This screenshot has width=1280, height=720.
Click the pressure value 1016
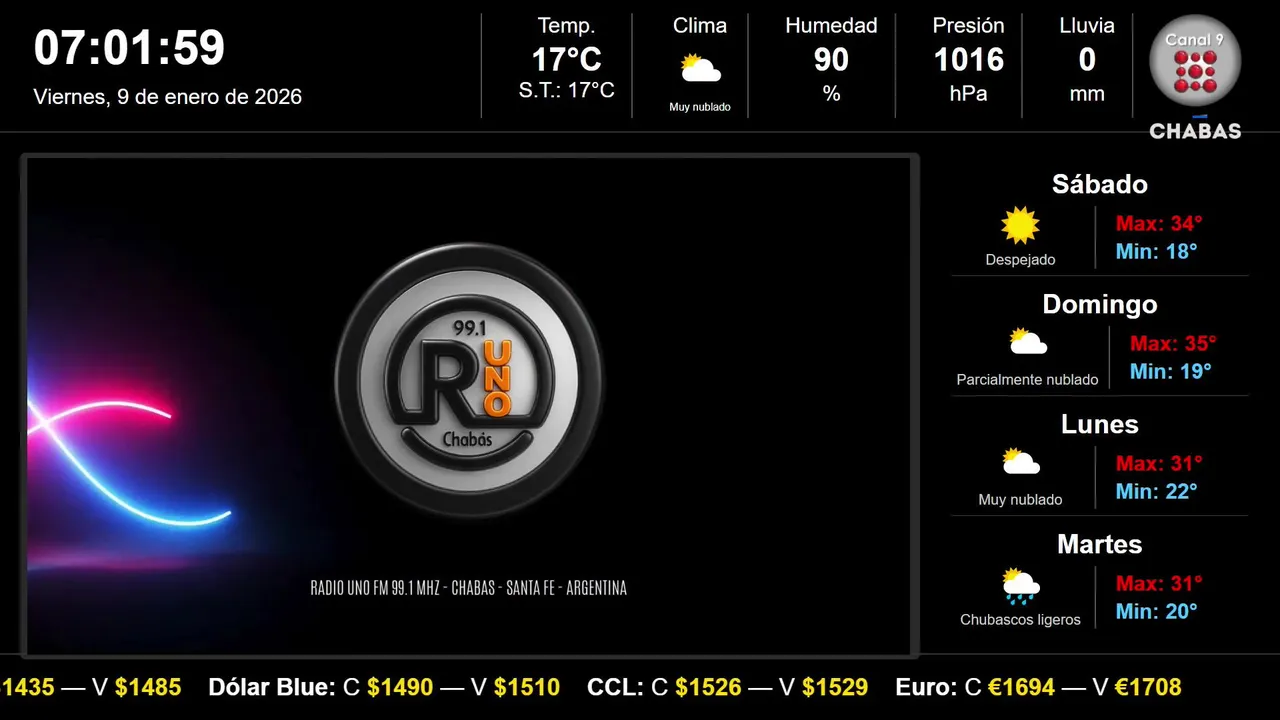click(968, 60)
